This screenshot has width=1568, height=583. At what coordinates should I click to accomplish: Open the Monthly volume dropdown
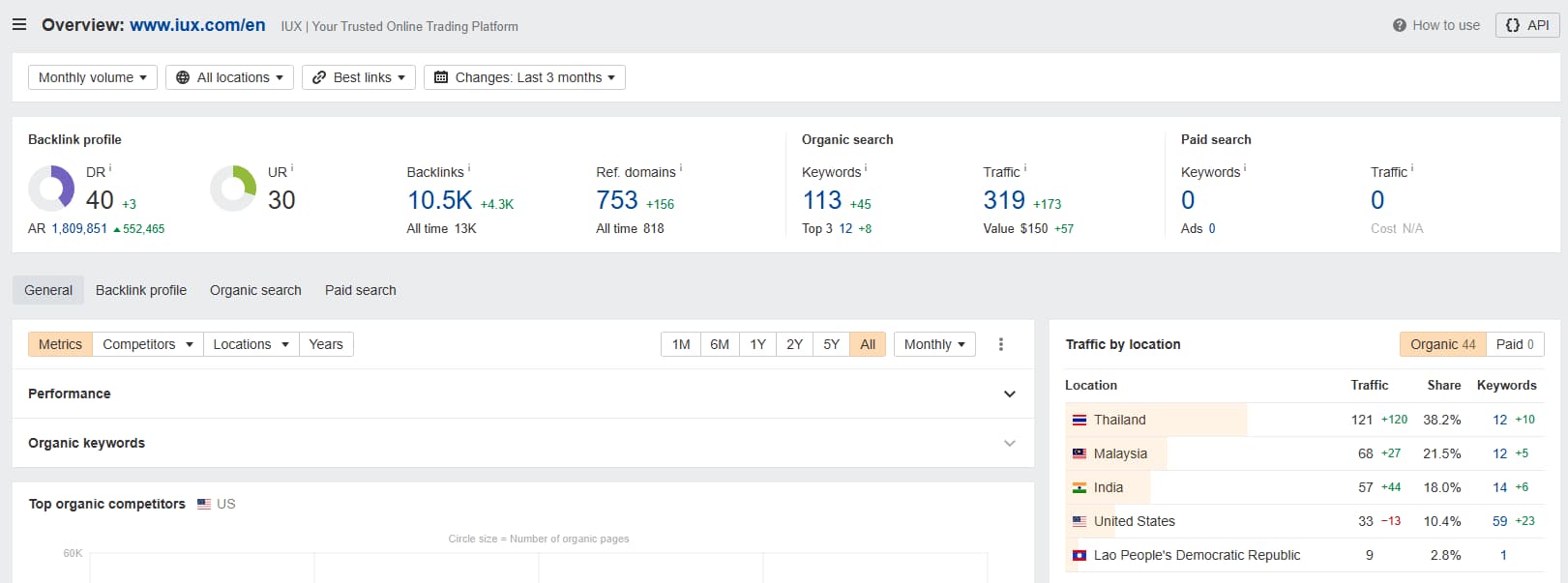click(x=93, y=77)
